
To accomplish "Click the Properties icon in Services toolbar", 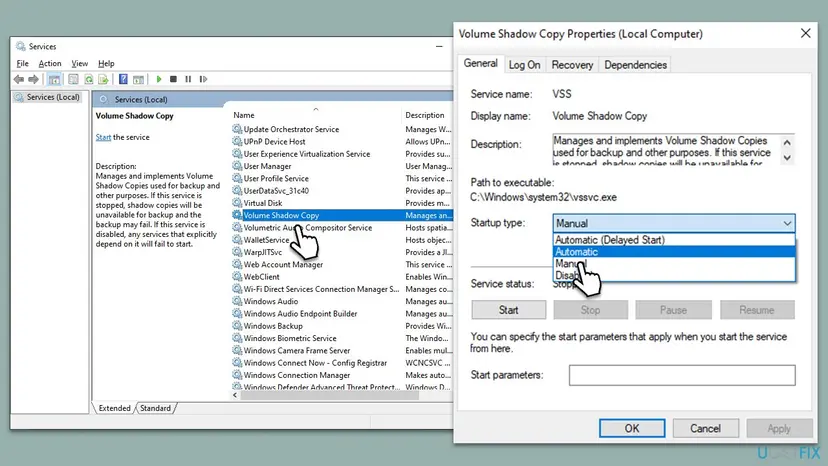I will click(x=73, y=79).
